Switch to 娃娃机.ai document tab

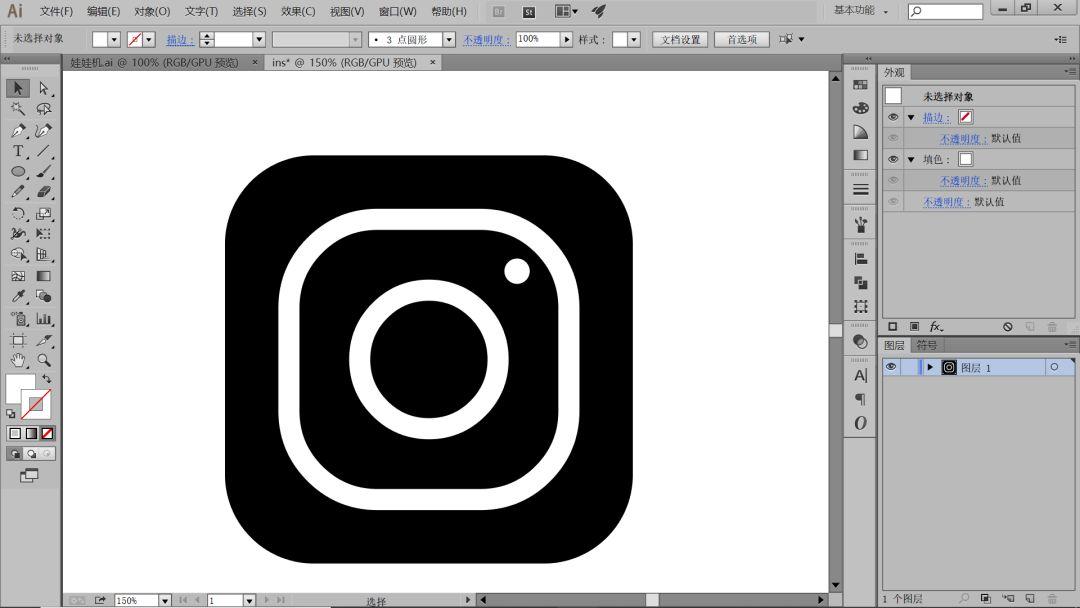pyautogui.click(x=154, y=63)
